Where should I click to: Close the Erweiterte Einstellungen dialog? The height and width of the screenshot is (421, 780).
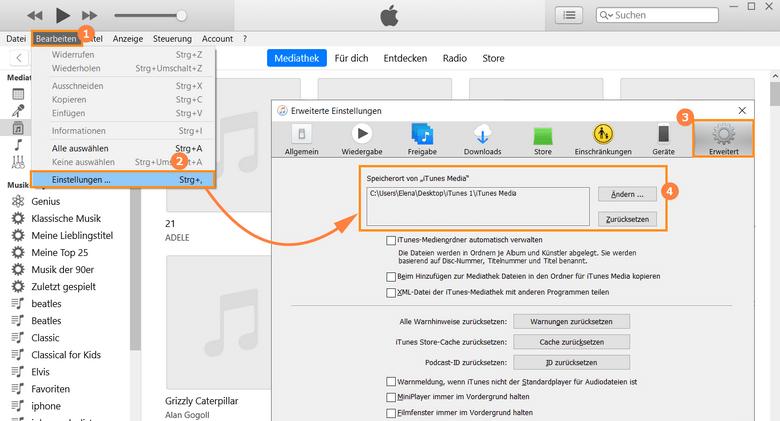742,110
